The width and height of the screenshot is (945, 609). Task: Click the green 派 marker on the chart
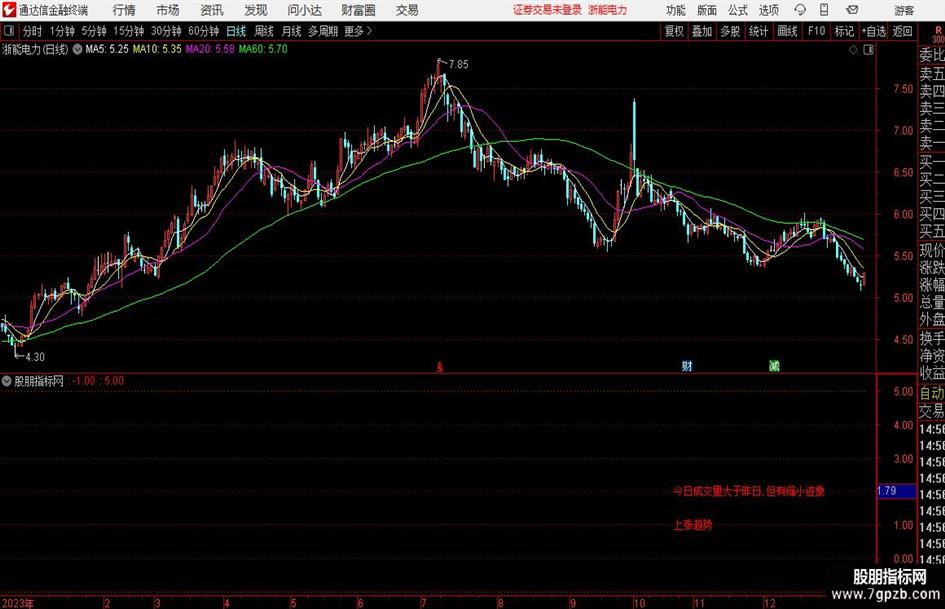774,366
